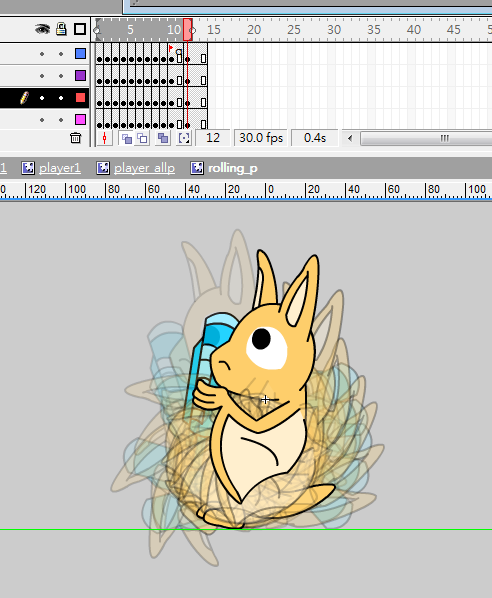Viewport: 492px width, 598px height.
Task: Click frame 20 on the timeline ruler
Action: 254,29
